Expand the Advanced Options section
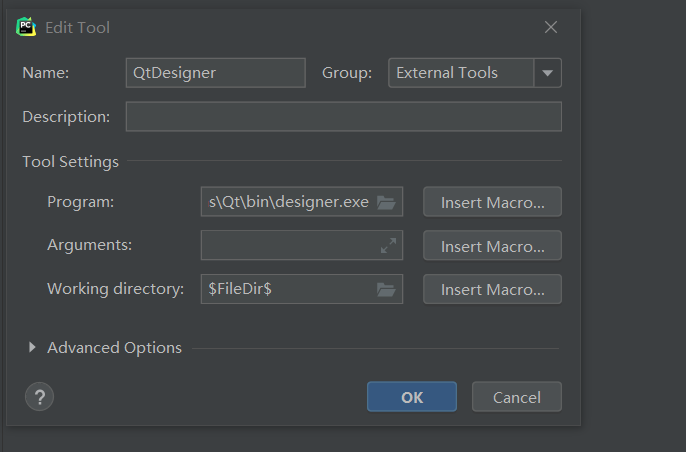Viewport: 686px width, 452px height. tap(32, 348)
